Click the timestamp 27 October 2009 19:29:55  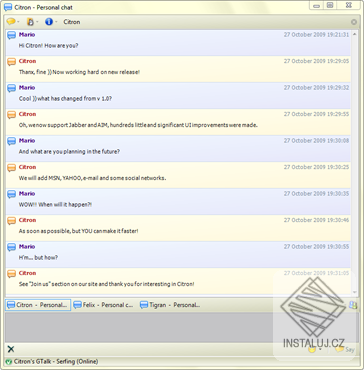pos(316,114)
